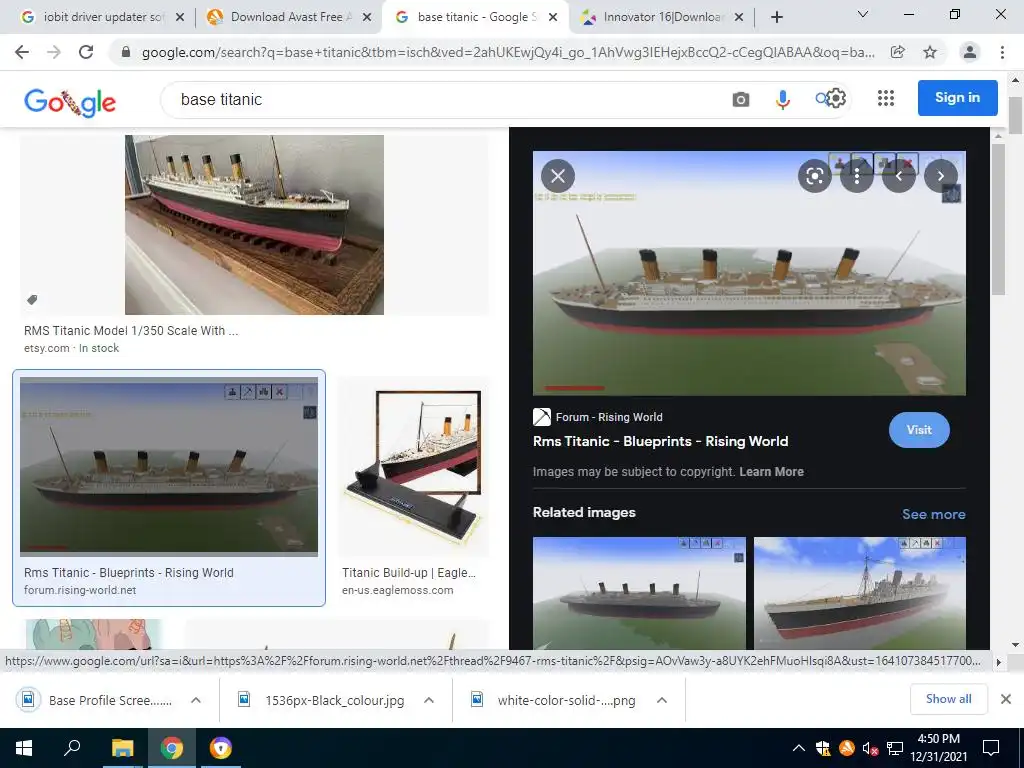This screenshot has width=1024, height=768.
Task: Open a new browser tab
Action: point(776,17)
